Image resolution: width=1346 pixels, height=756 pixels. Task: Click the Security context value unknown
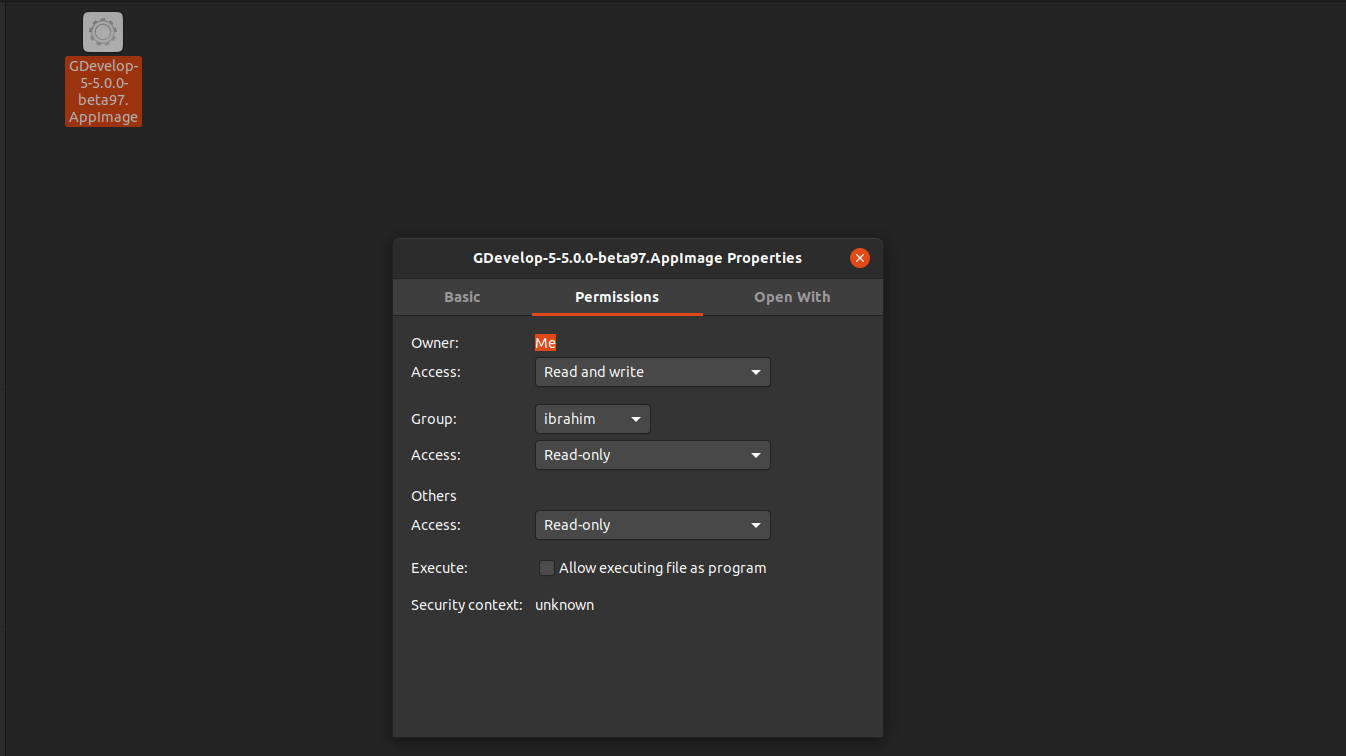[564, 605]
